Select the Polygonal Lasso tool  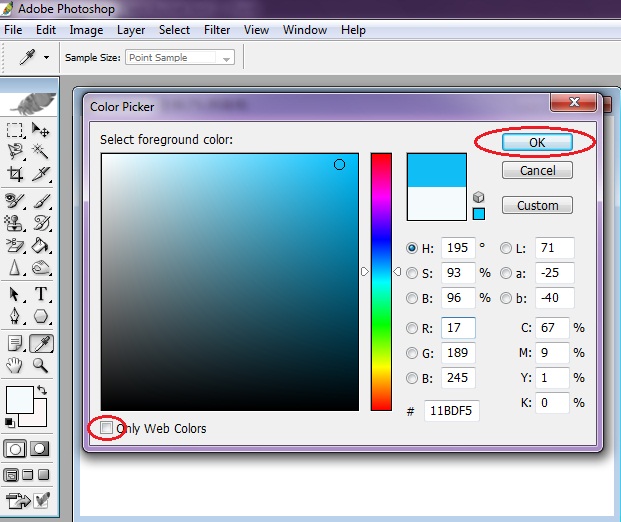15,151
